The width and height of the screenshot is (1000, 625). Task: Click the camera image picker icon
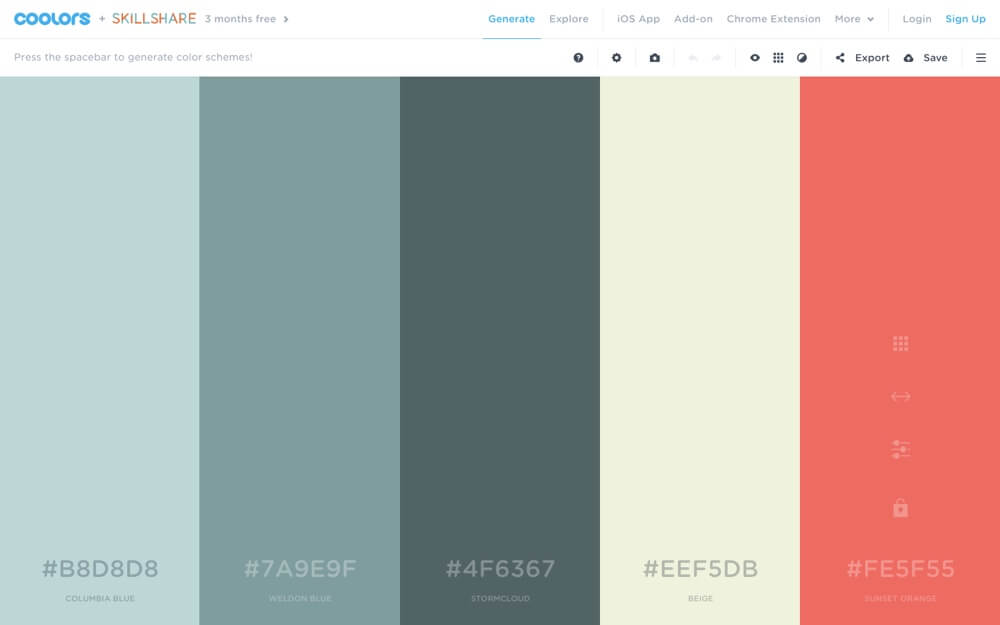point(654,58)
